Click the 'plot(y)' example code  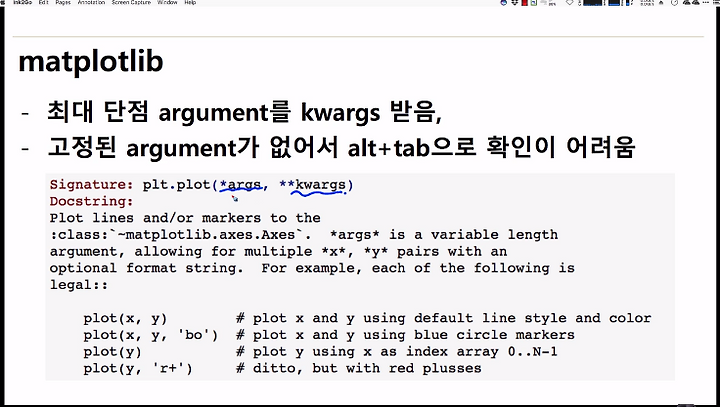click(x=112, y=352)
